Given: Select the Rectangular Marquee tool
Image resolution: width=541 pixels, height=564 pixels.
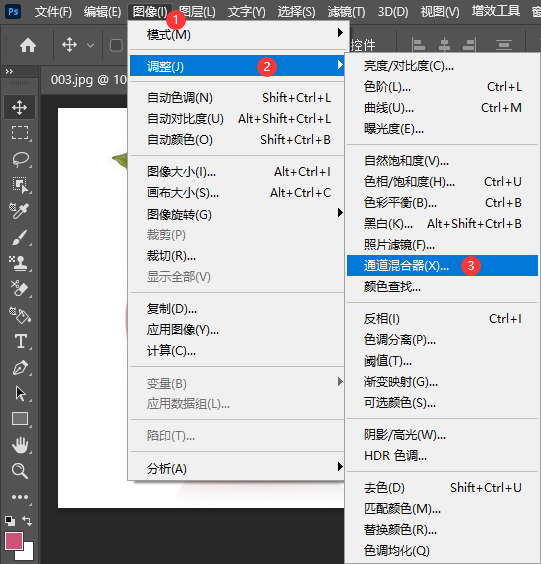Looking at the screenshot, I should (x=19, y=133).
